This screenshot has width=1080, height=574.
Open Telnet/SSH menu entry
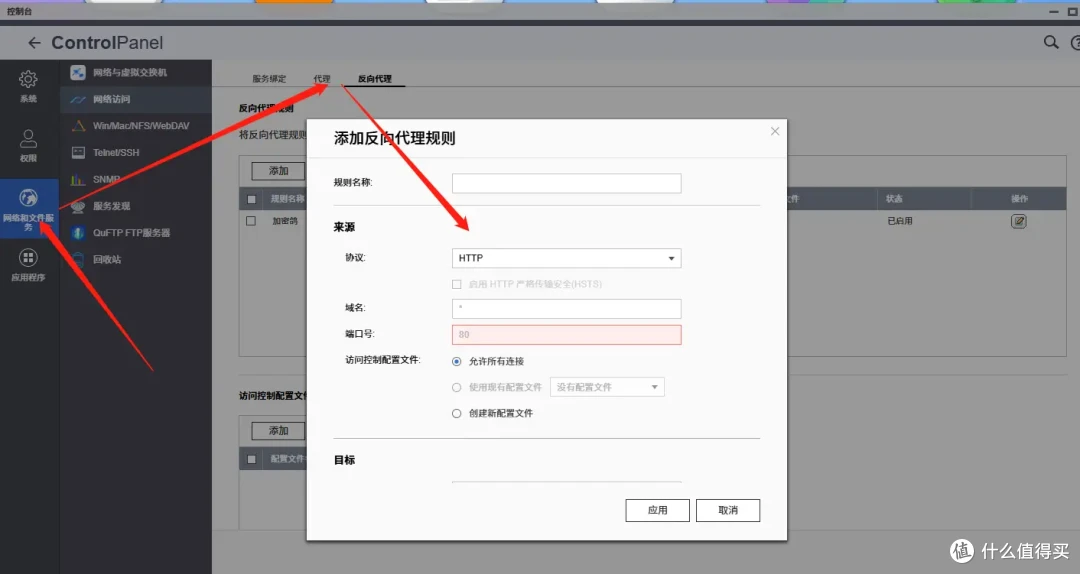116,152
